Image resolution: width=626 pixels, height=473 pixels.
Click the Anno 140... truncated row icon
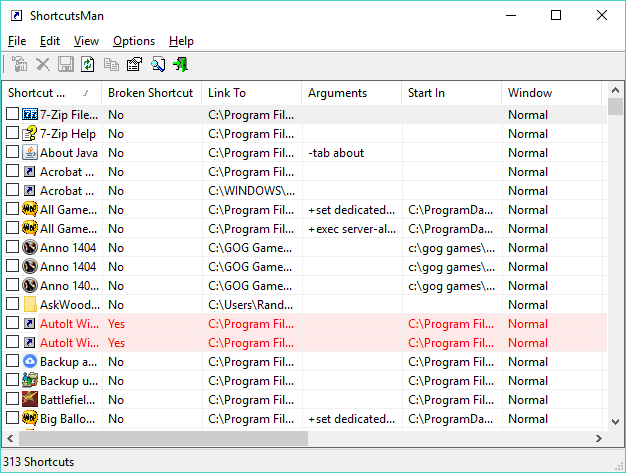point(30,285)
